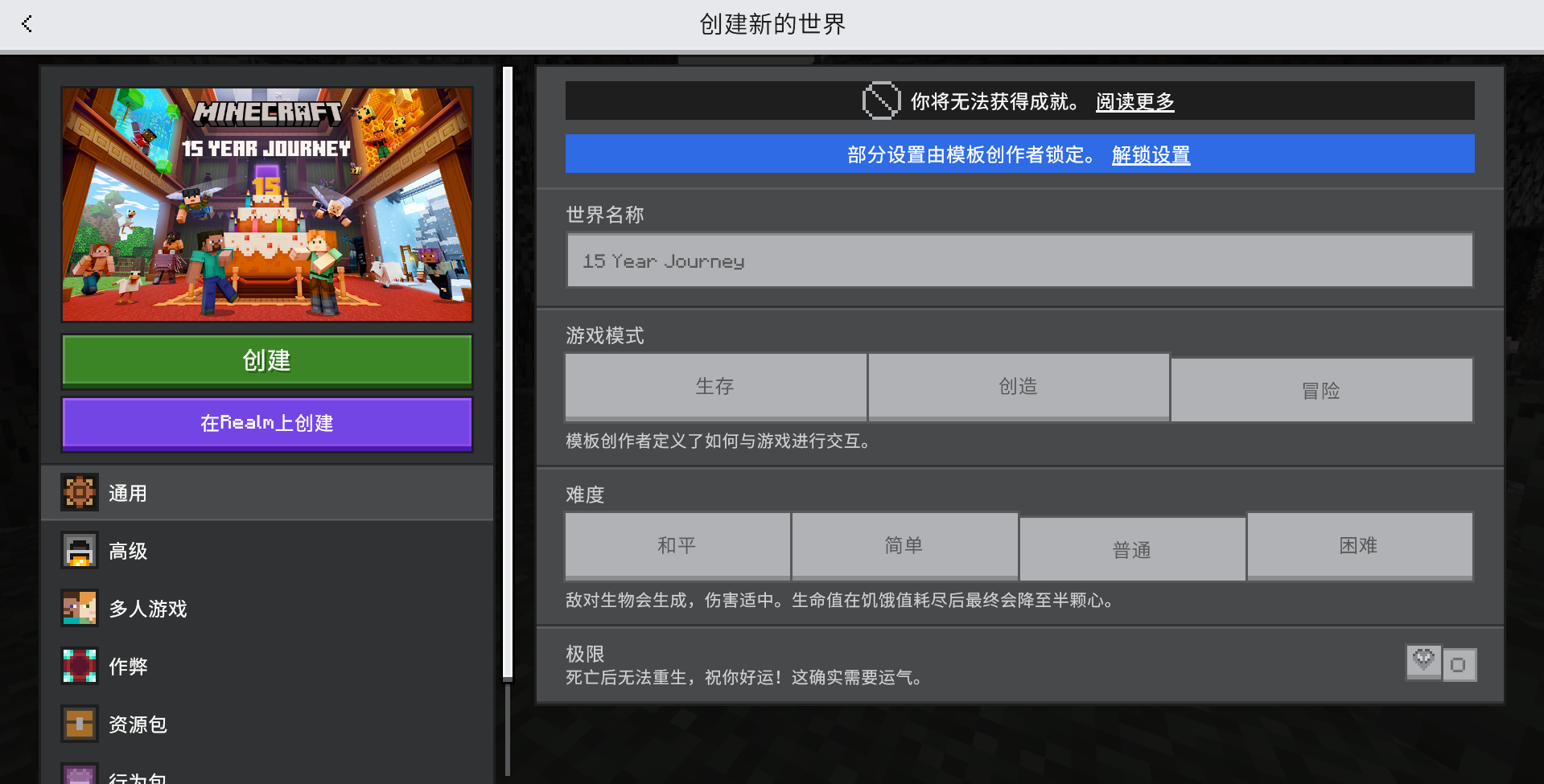Set difficulty to 普通
This screenshot has height=784, width=1544.
pos(1132,549)
